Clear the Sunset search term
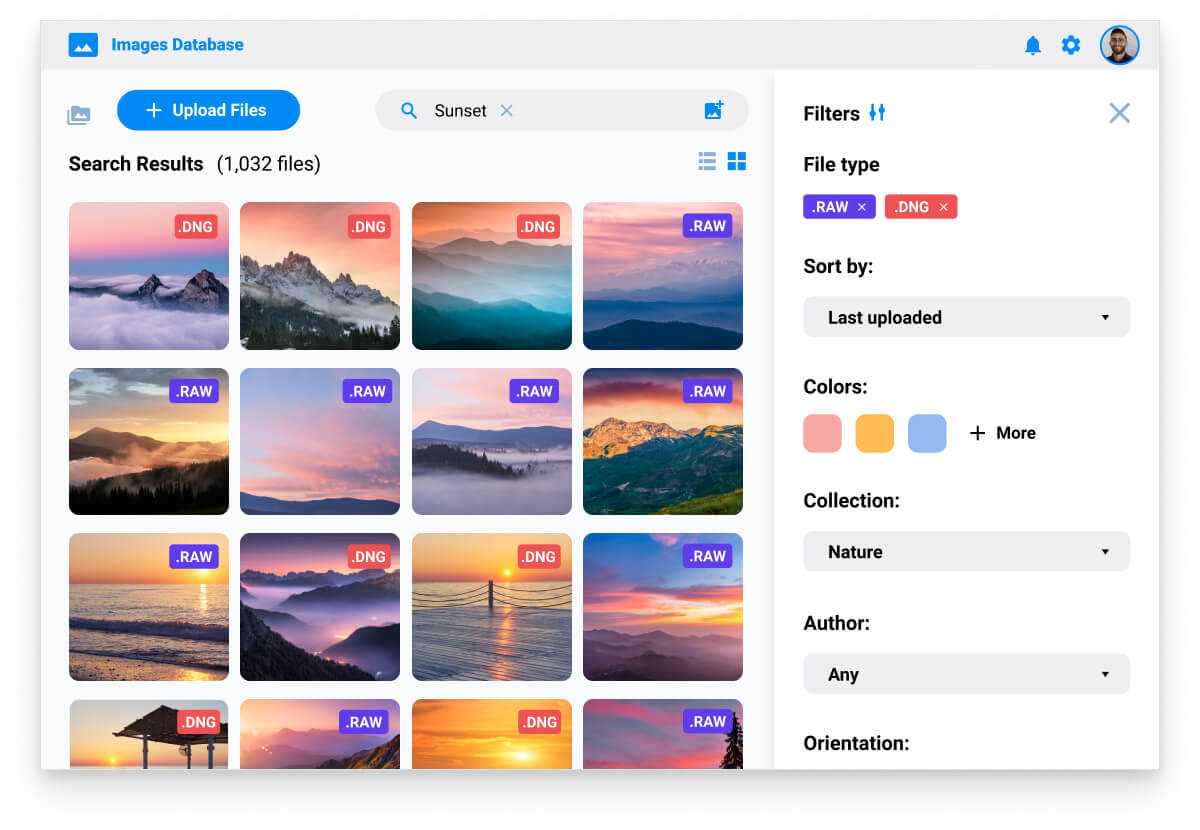Image resolution: width=1200 pixels, height=830 pixels. (x=507, y=111)
